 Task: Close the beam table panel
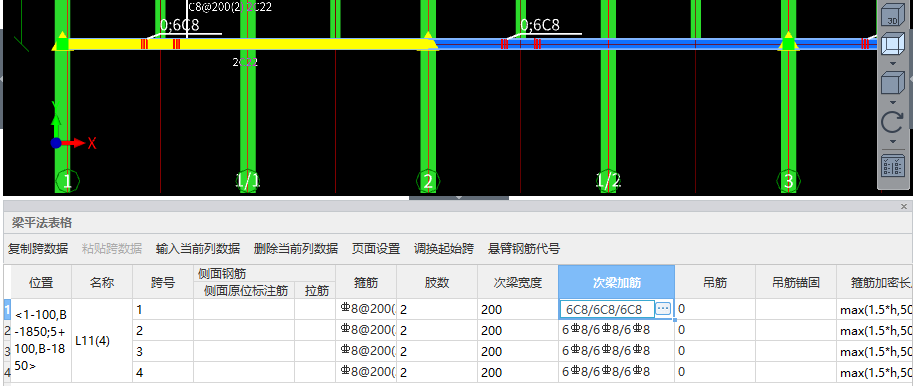click(x=904, y=207)
